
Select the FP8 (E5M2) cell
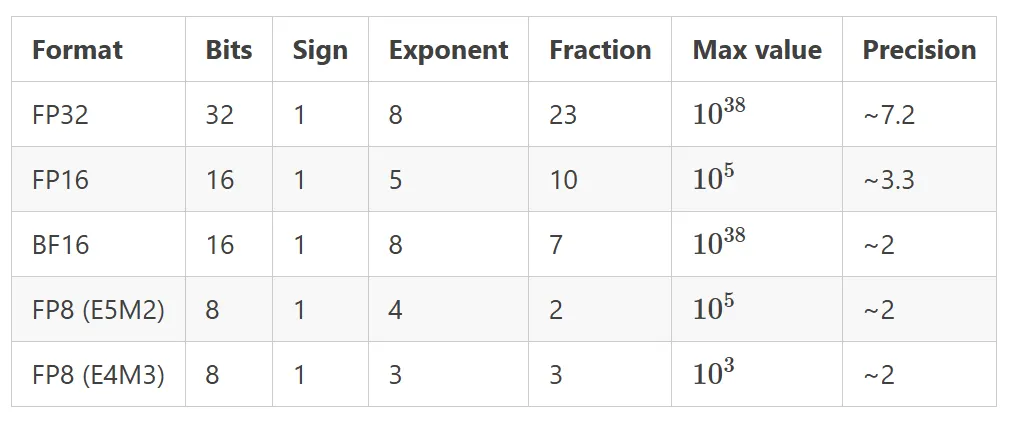point(98,310)
